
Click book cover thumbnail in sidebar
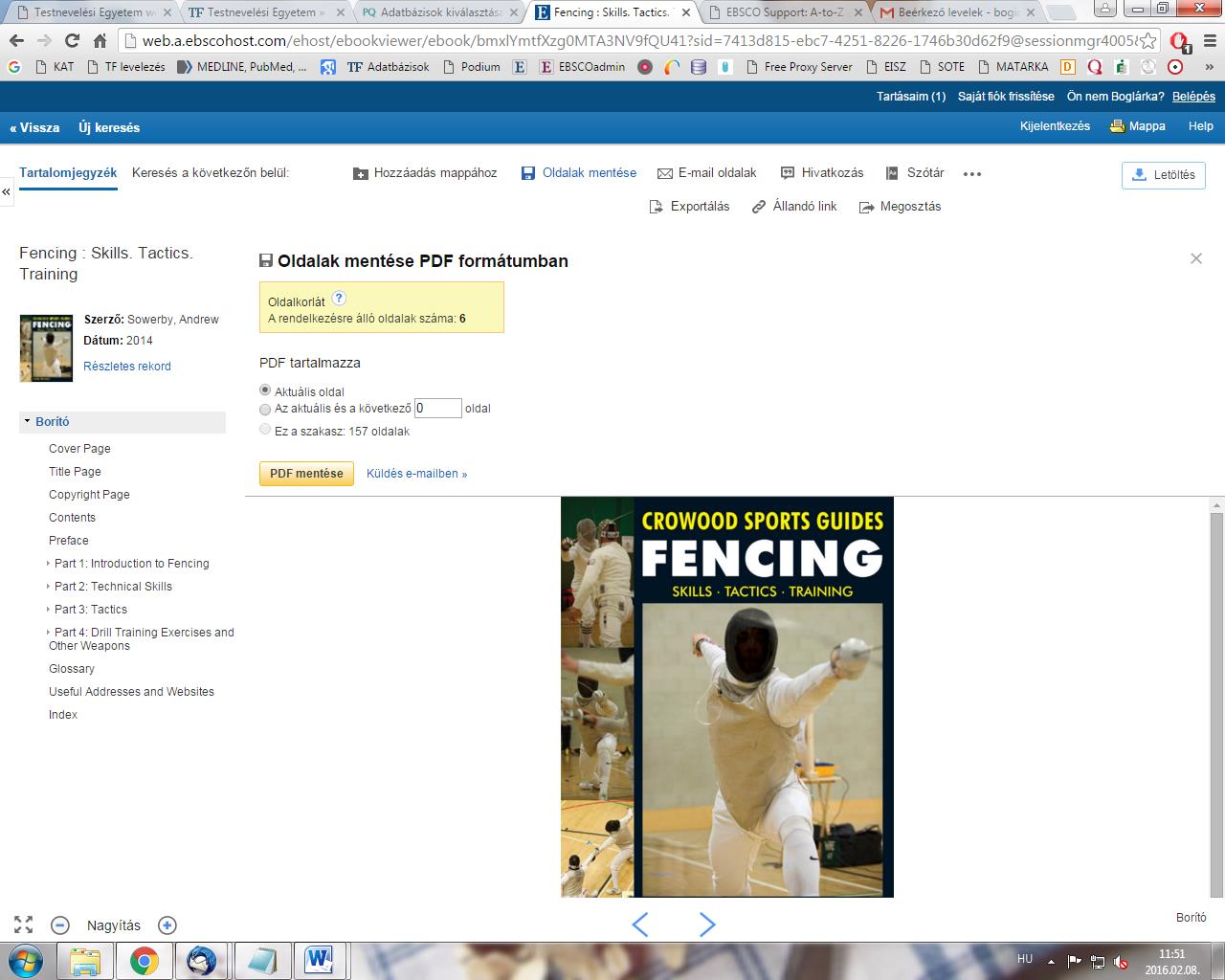click(46, 348)
